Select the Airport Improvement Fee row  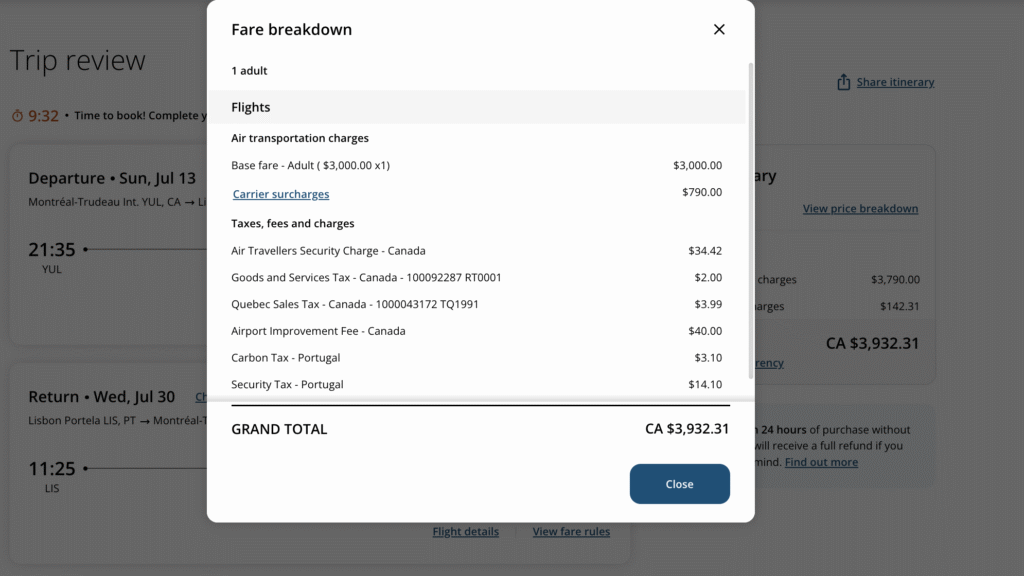point(476,331)
